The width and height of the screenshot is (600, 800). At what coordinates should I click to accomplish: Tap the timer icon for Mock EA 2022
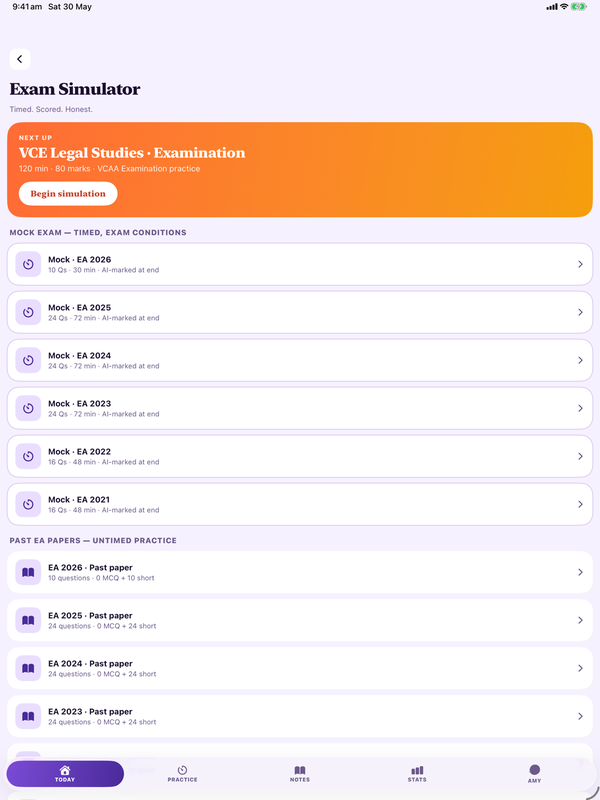(28, 456)
